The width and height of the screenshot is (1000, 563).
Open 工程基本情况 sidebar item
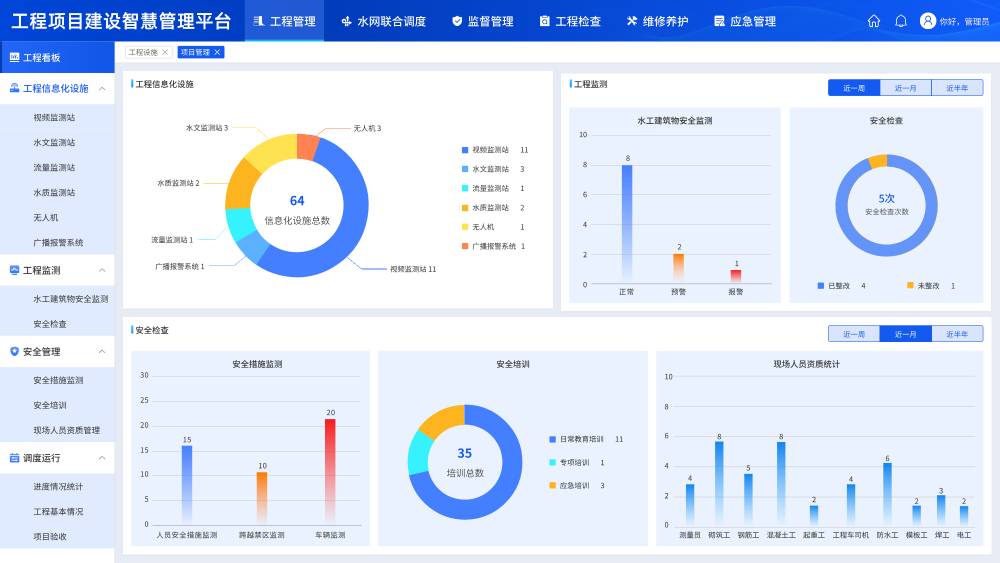[x=57, y=511]
